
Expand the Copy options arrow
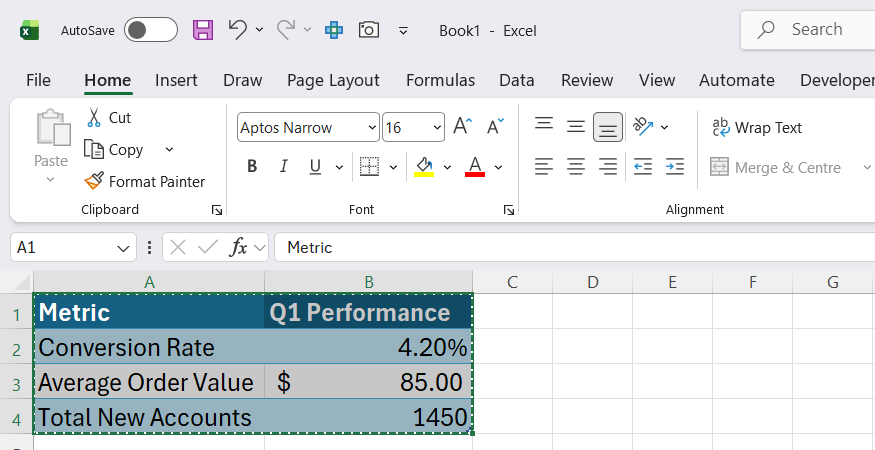point(170,150)
